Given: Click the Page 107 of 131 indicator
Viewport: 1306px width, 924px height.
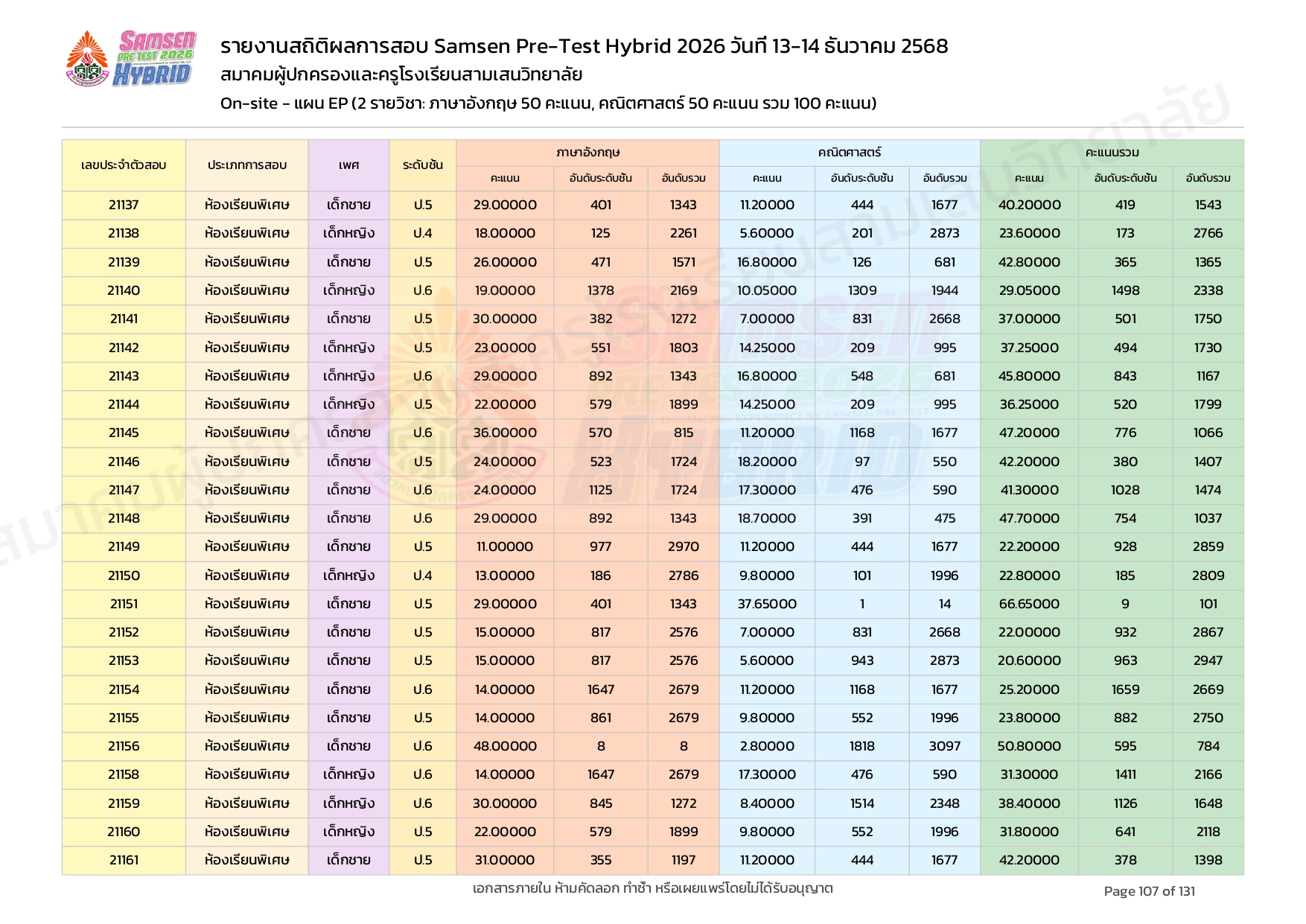Looking at the screenshot, I should pyautogui.click(x=1149, y=891).
